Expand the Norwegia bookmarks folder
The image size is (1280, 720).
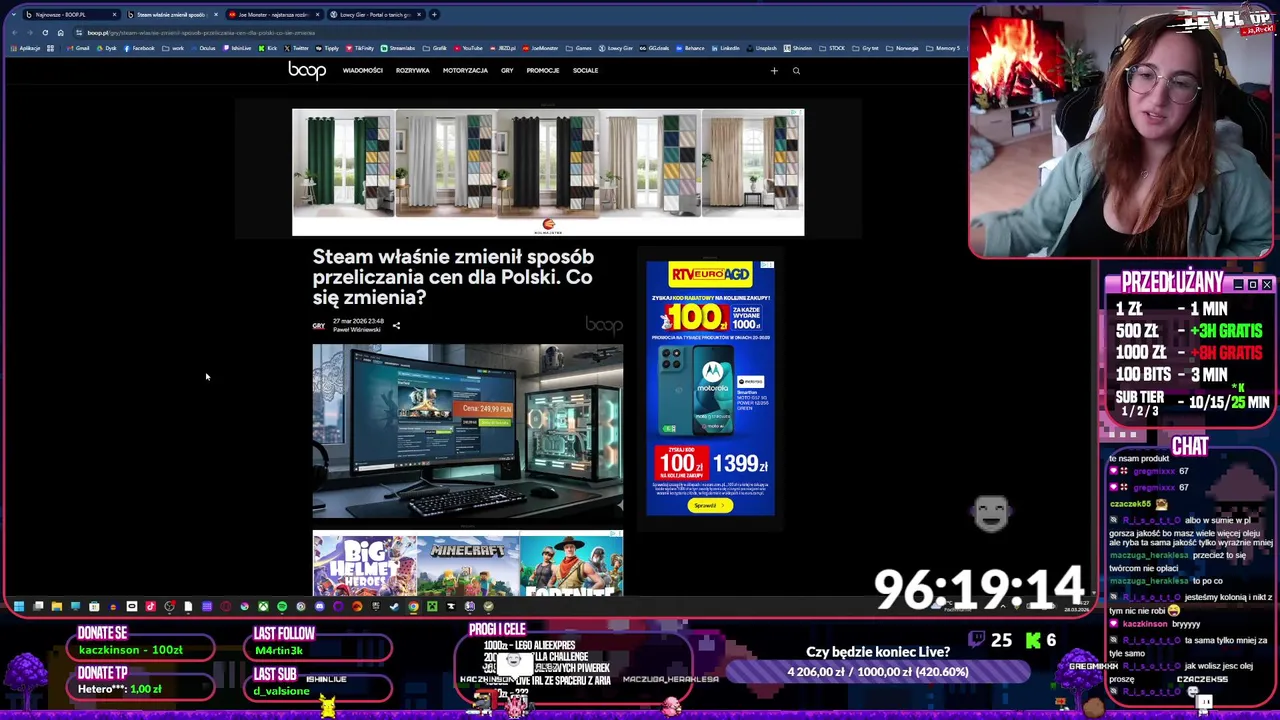tap(902, 48)
